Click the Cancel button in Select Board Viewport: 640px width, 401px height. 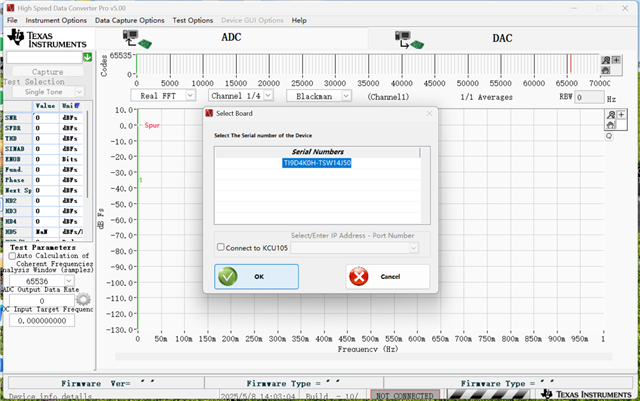click(x=388, y=276)
